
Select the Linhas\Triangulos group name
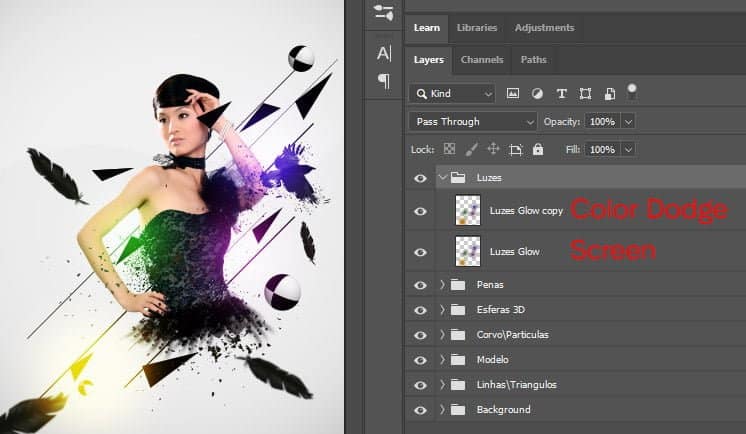coord(517,385)
